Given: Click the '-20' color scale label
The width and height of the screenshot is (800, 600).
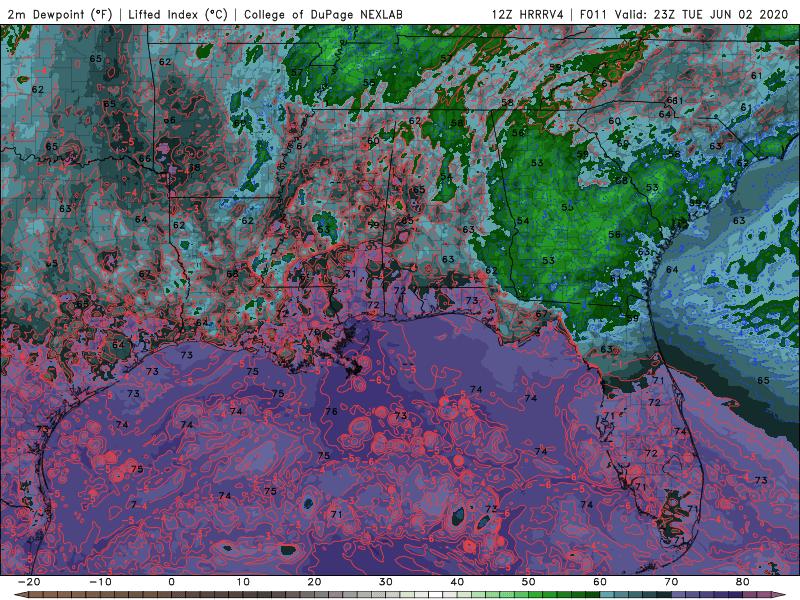Looking at the screenshot, I should pyautogui.click(x=29, y=582).
